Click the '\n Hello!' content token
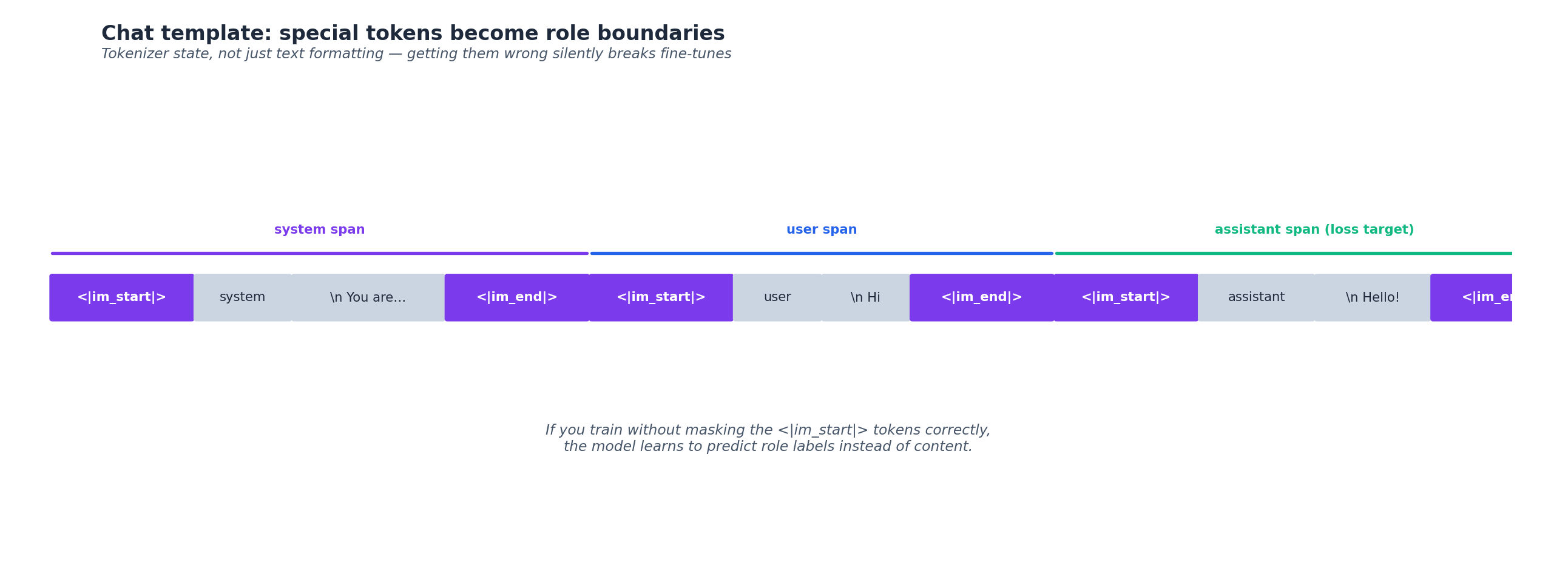Viewport: 1568px width, 576px height. pyautogui.click(x=1373, y=298)
